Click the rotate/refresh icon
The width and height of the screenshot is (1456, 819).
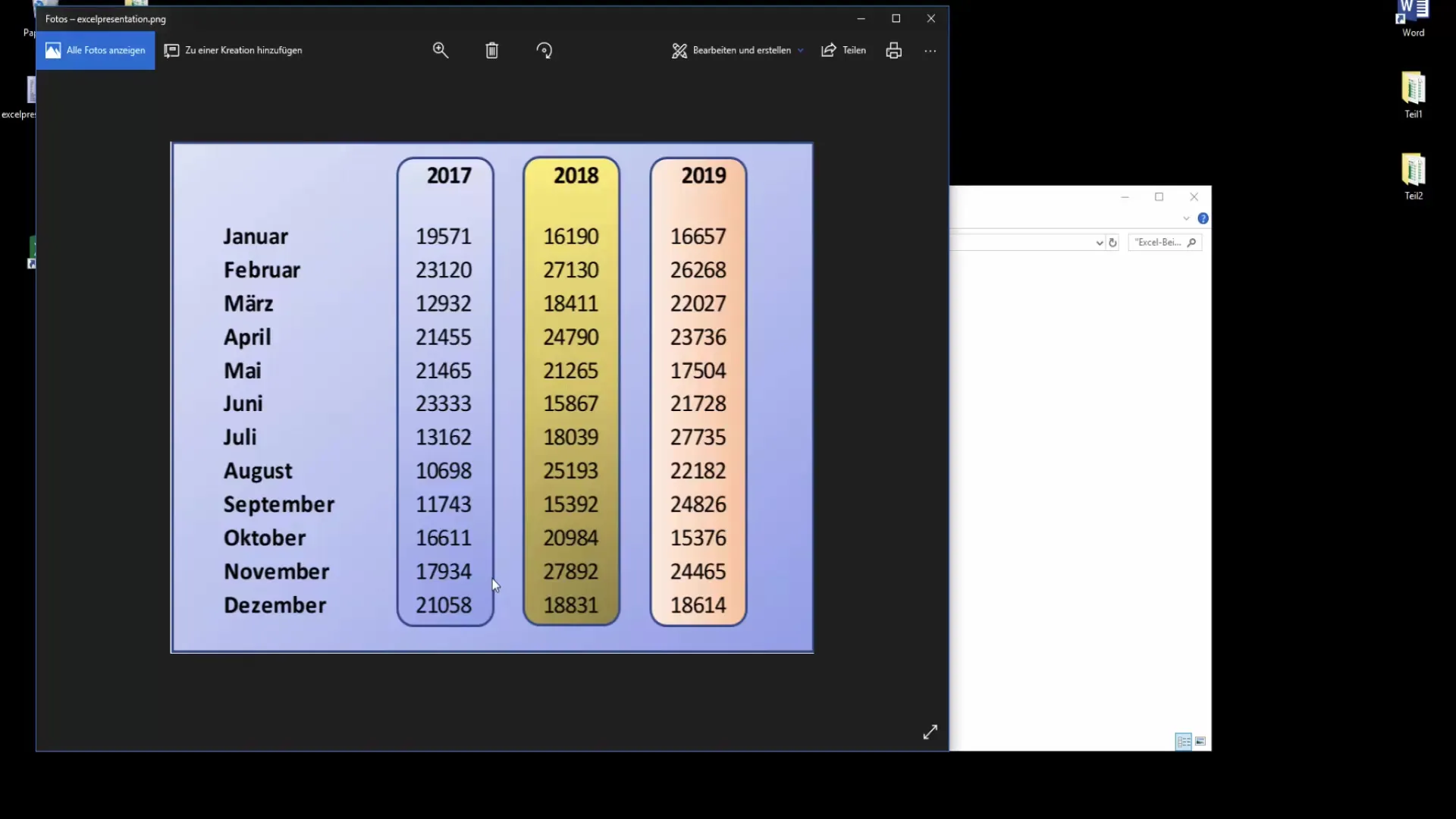coord(543,50)
